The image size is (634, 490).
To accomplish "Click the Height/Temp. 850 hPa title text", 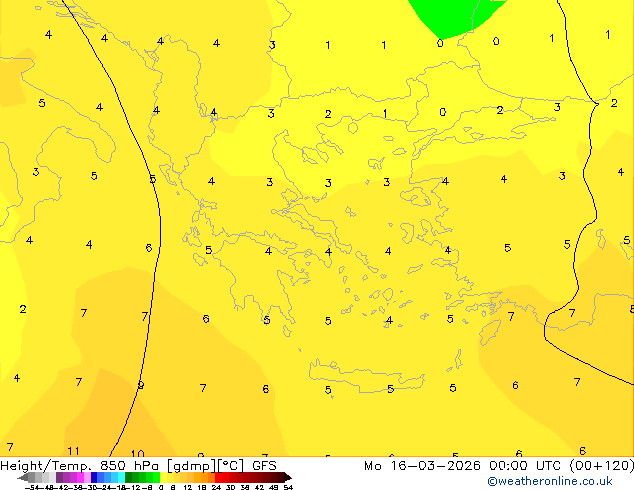I will click(82, 466).
